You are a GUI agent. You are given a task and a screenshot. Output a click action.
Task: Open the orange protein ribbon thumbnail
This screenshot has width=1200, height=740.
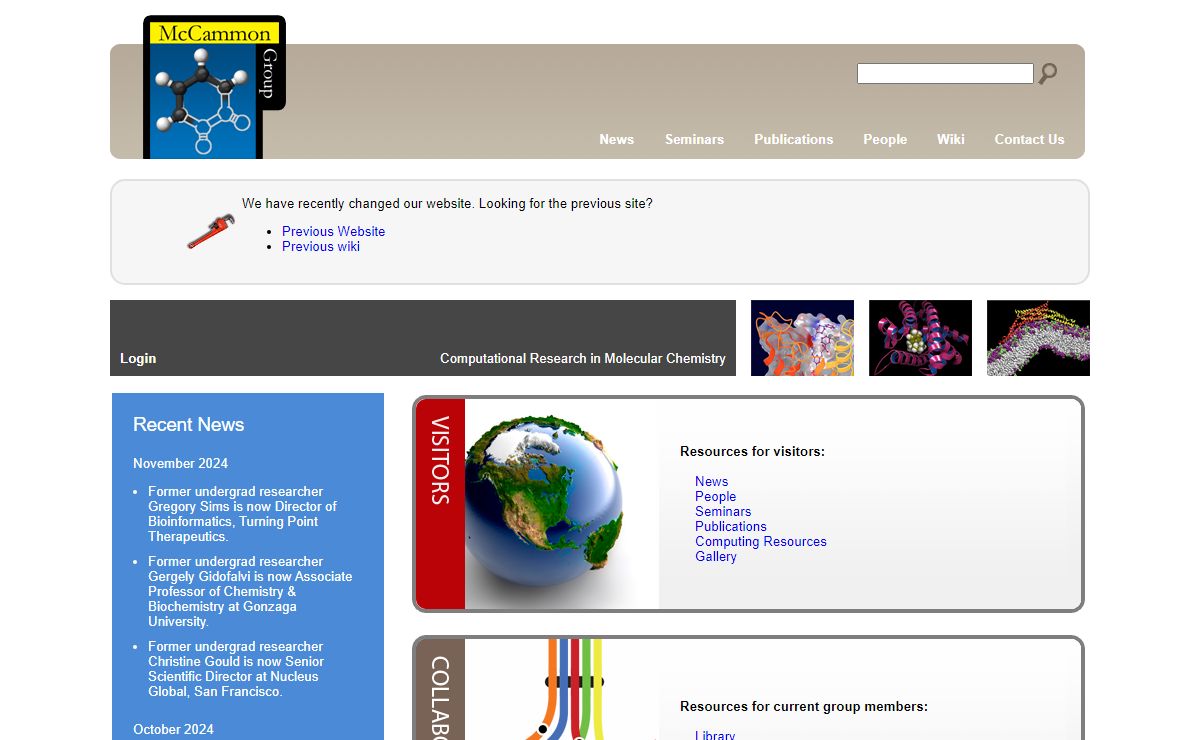pyautogui.click(x=802, y=338)
